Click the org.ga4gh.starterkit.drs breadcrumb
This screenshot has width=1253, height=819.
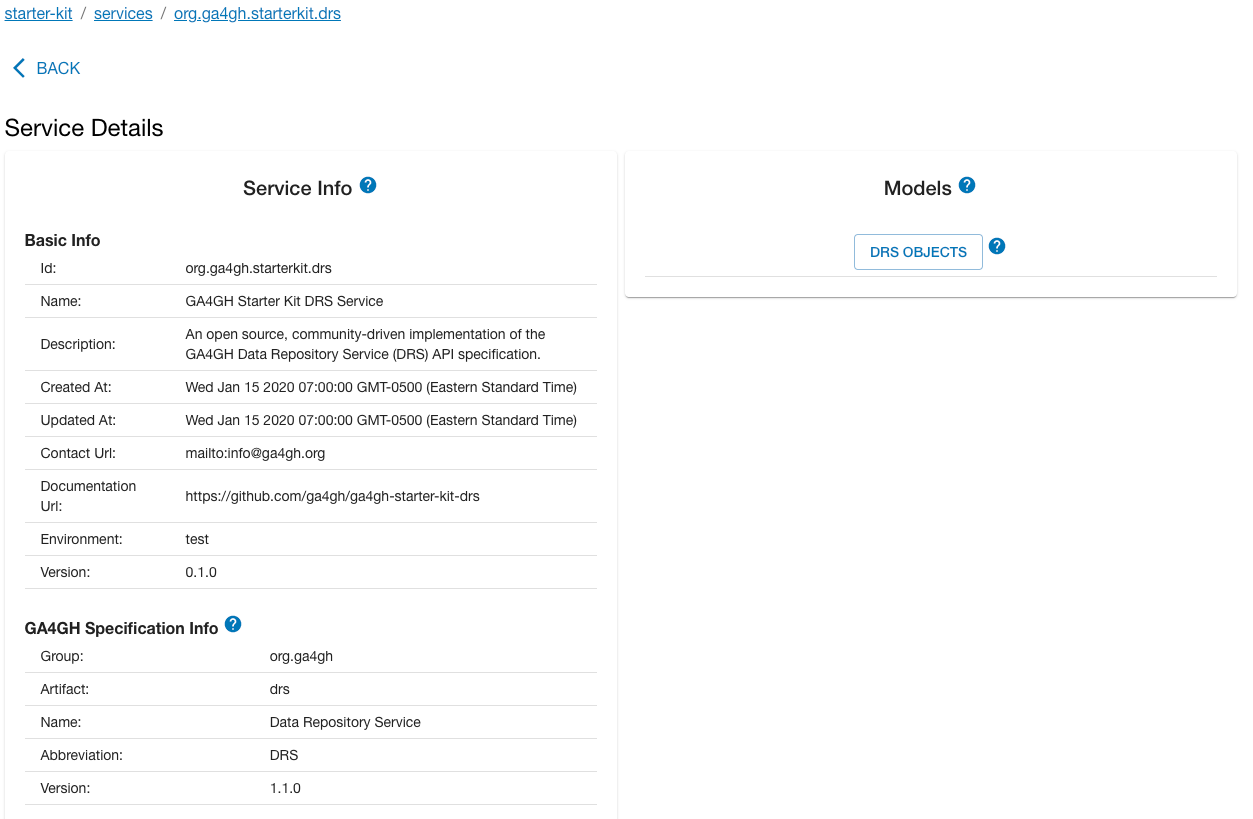(256, 13)
